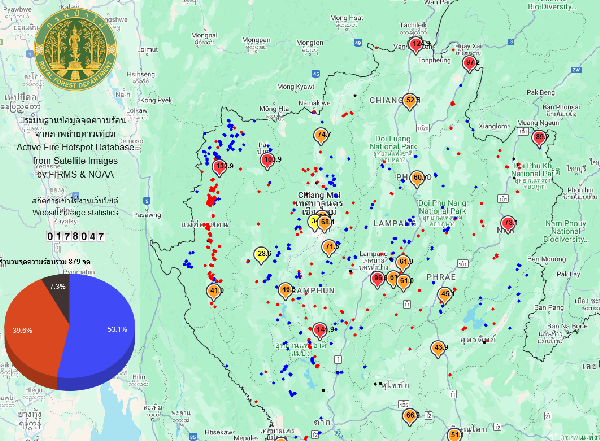Click the orange 45 marker at Phrae
Viewport: 600px width, 441px height.
445,294
